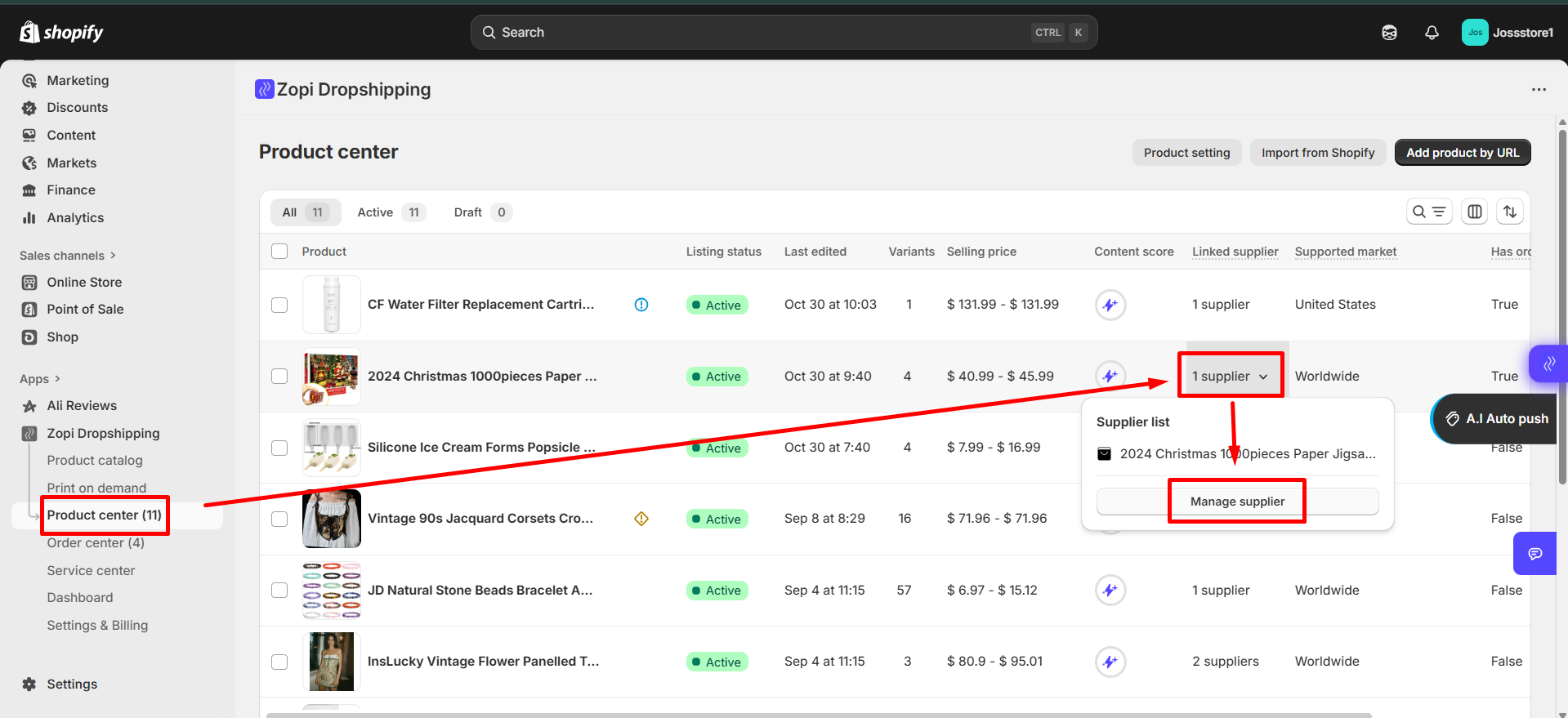Click Add product by URL button
Image resolution: width=1568 pixels, height=718 pixels.
tap(1462, 153)
